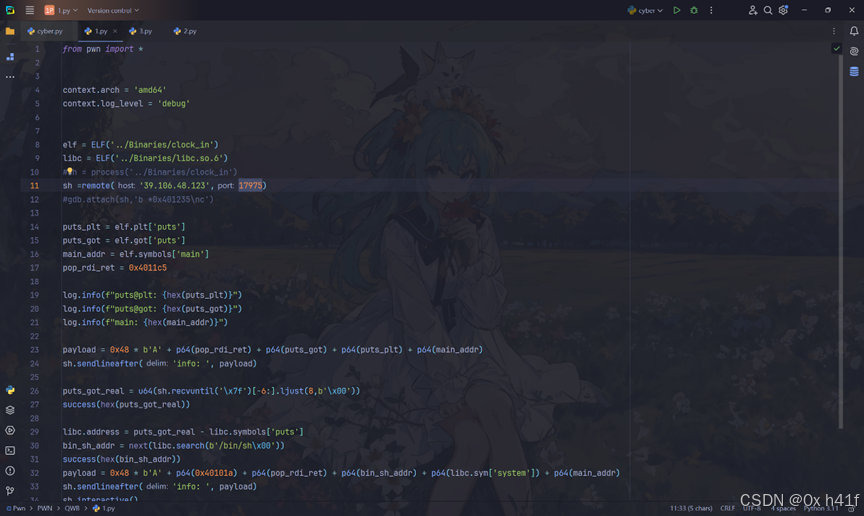Expand the cyber run configuration dropdown
Screen dimensions: 864x516
coord(645,10)
